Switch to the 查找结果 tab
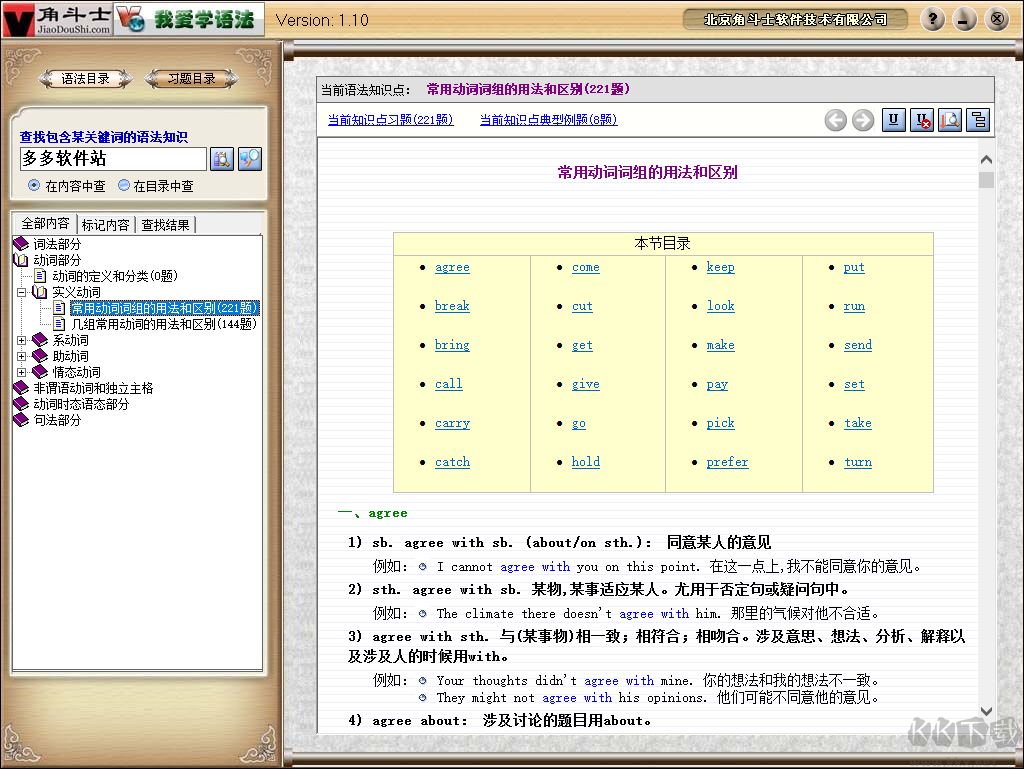This screenshot has width=1024, height=769. pos(166,224)
